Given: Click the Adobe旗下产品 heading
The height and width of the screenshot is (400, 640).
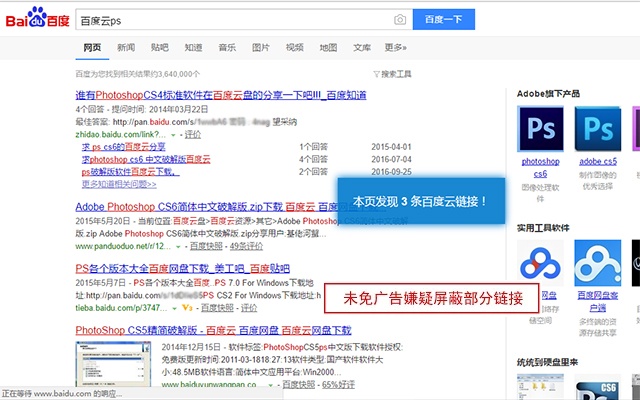Looking at the screenshot, I should 548,94.
